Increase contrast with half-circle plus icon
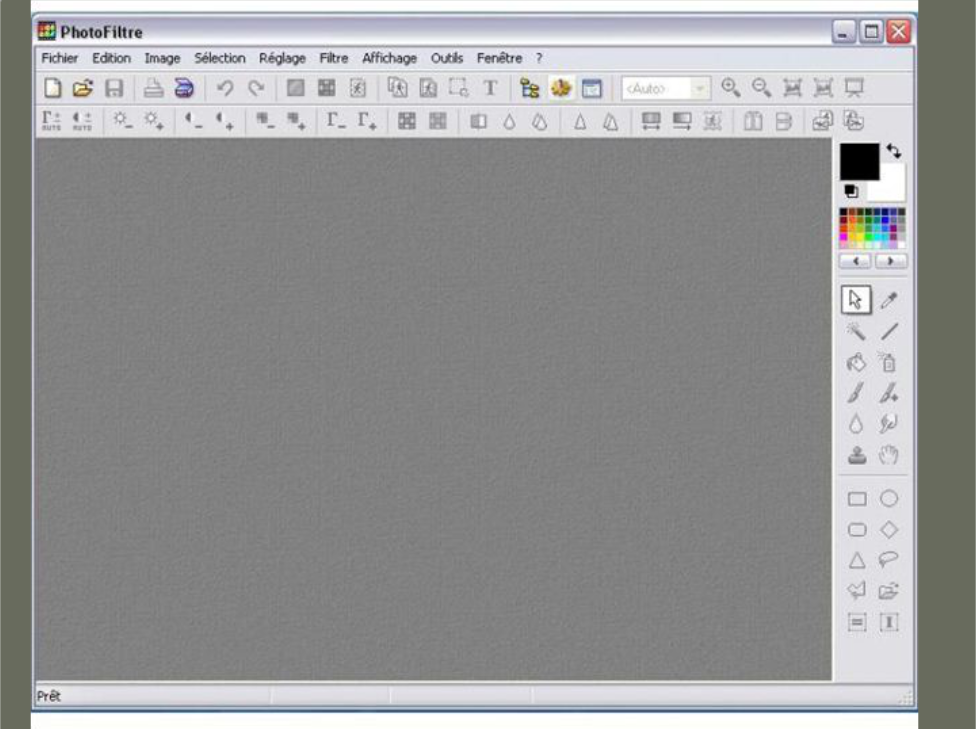977x729 pixels. (224, 120)
